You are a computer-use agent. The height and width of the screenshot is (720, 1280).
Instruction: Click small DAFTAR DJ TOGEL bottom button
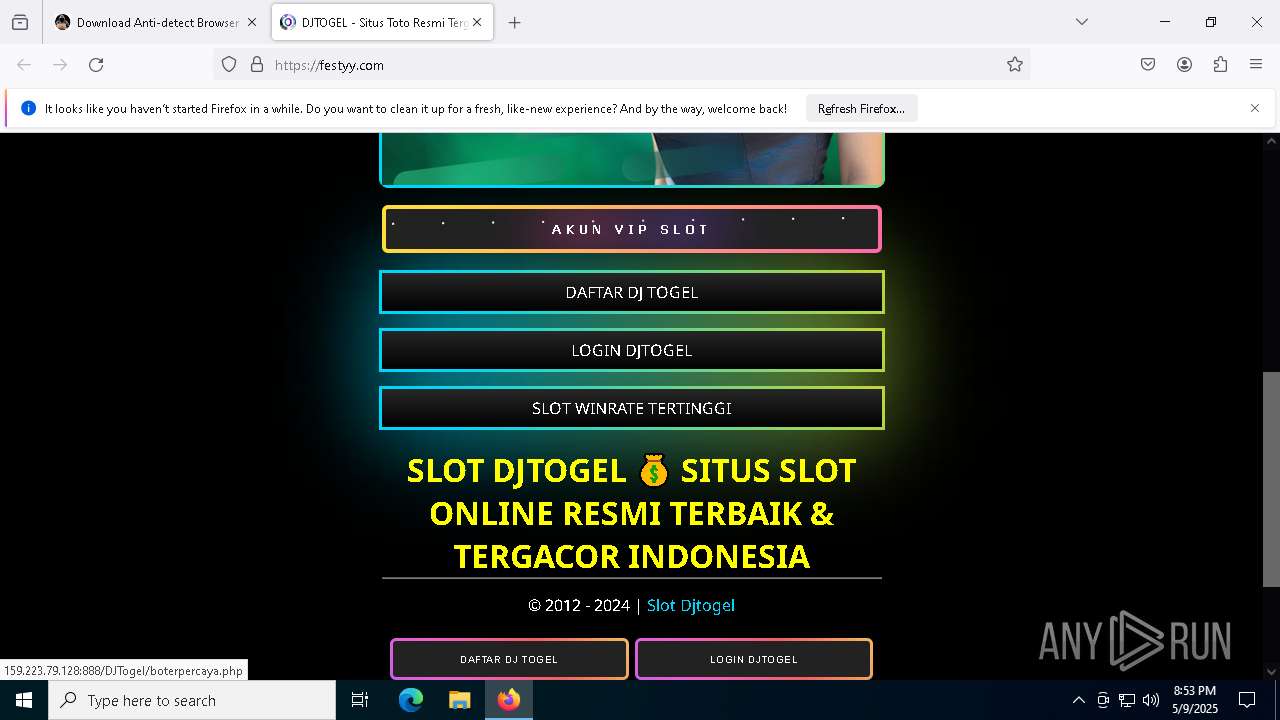(x=509, y=659)
